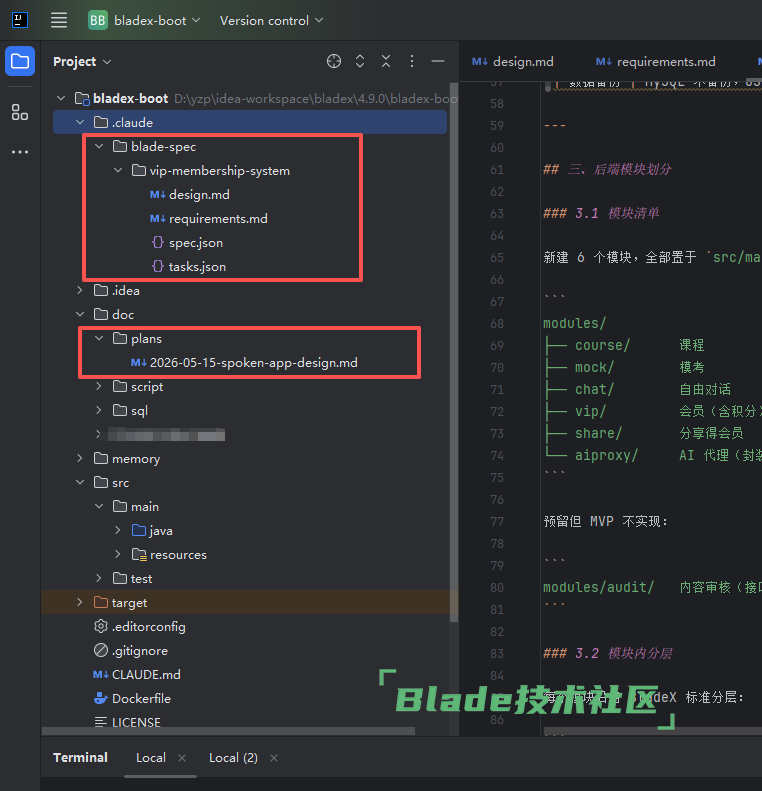Click the .gitignore ignore icon
This screenshot has width=762, height=791.
[x=101, y=650]
